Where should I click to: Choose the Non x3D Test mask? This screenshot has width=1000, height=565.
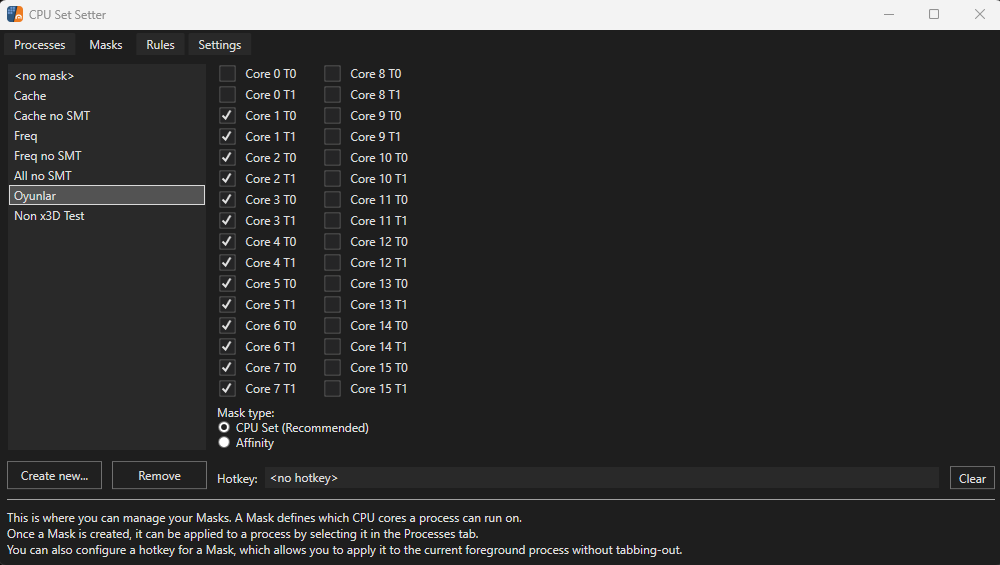tap(107, 216)
